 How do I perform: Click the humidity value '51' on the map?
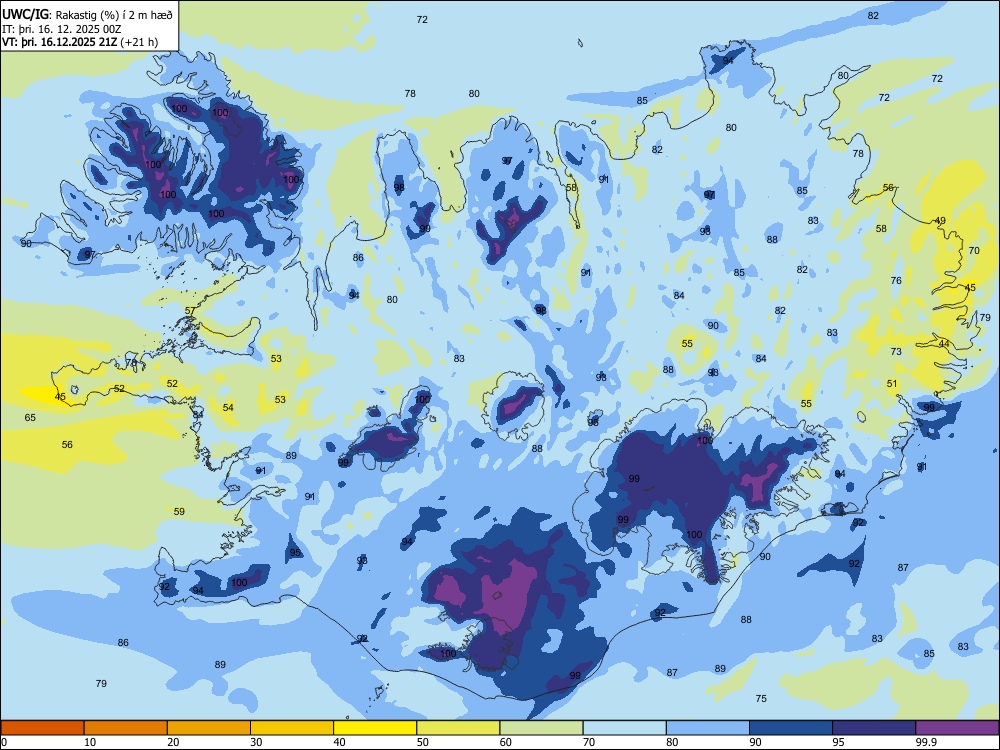pyautogui.click(x=892, y=383)
